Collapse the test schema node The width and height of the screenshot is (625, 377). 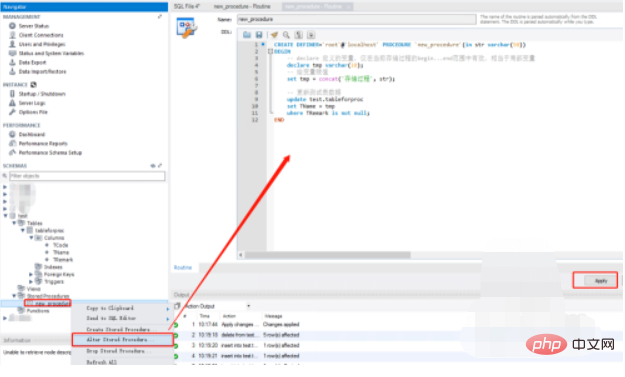pyautogui.click(x=6, y=216)
